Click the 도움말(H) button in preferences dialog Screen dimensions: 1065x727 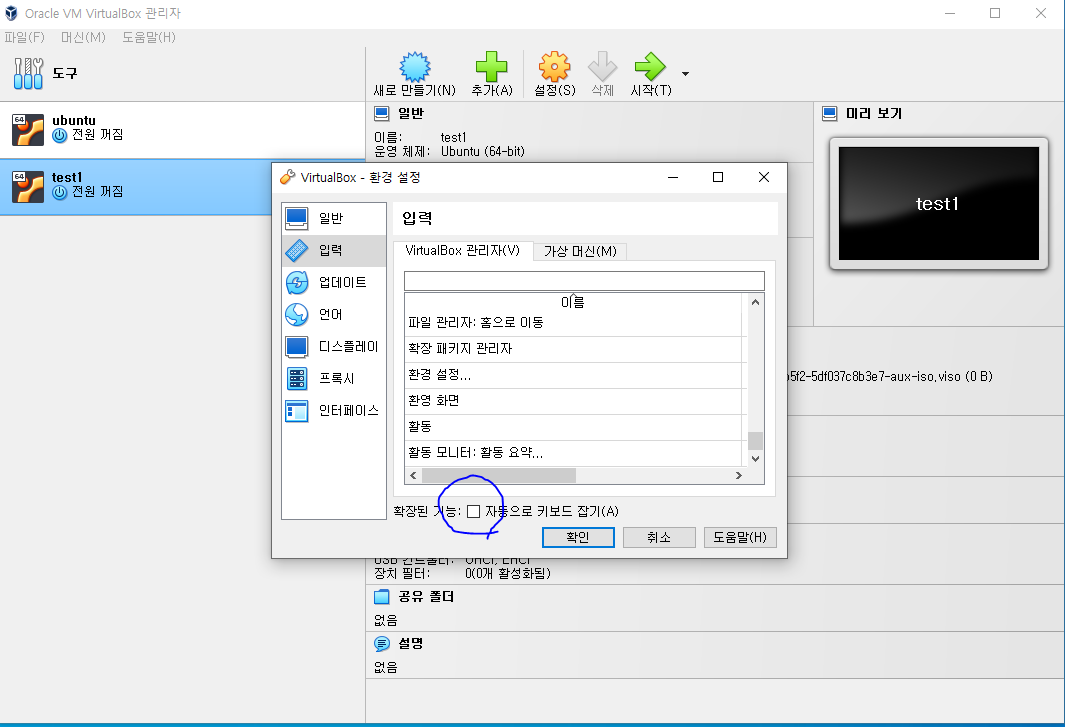click(x=740, y=537)
